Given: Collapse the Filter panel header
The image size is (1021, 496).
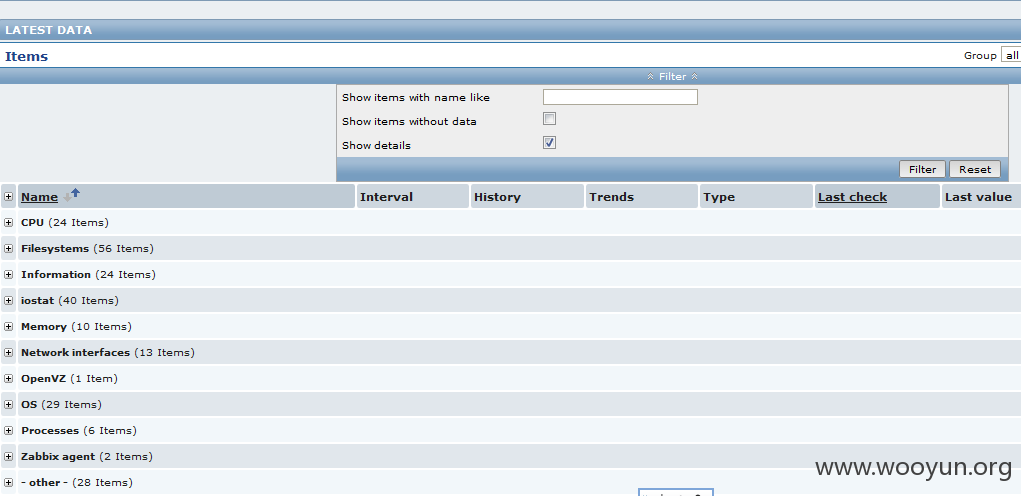Looking at the screenshot, I should (x=673, y=76).
